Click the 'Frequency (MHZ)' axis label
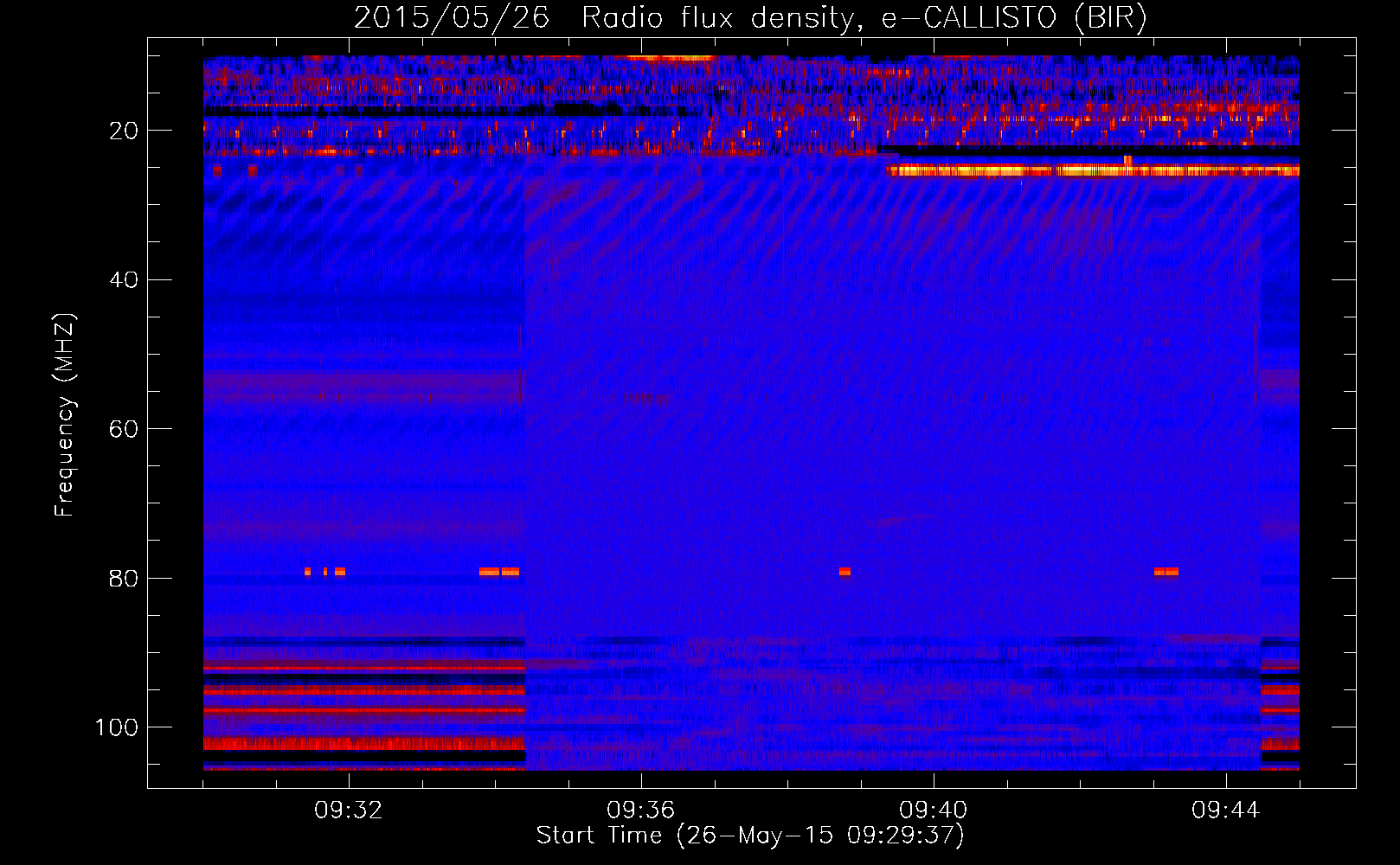Image resolution: width=1400 pixels, height=865 pixels. [x=65, y=414]
